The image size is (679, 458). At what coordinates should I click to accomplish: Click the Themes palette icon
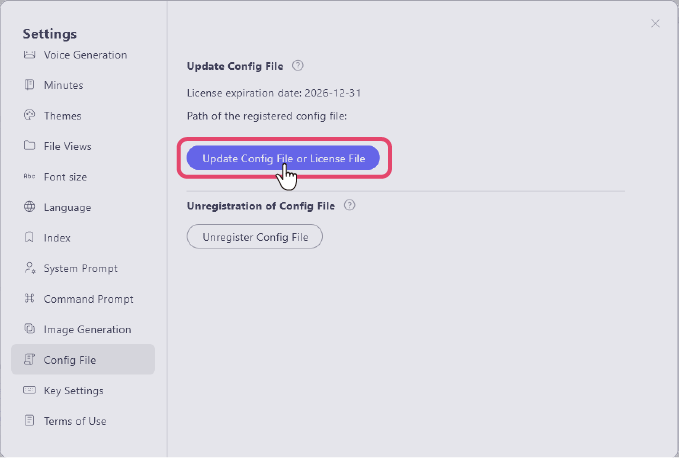29,116
